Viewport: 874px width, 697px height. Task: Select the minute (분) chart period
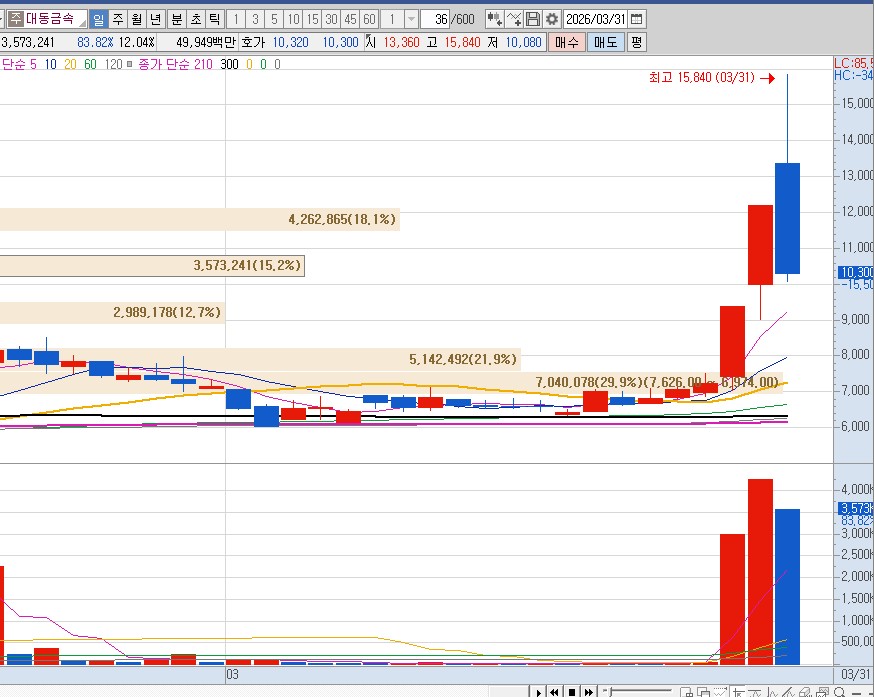coord(176,19)
